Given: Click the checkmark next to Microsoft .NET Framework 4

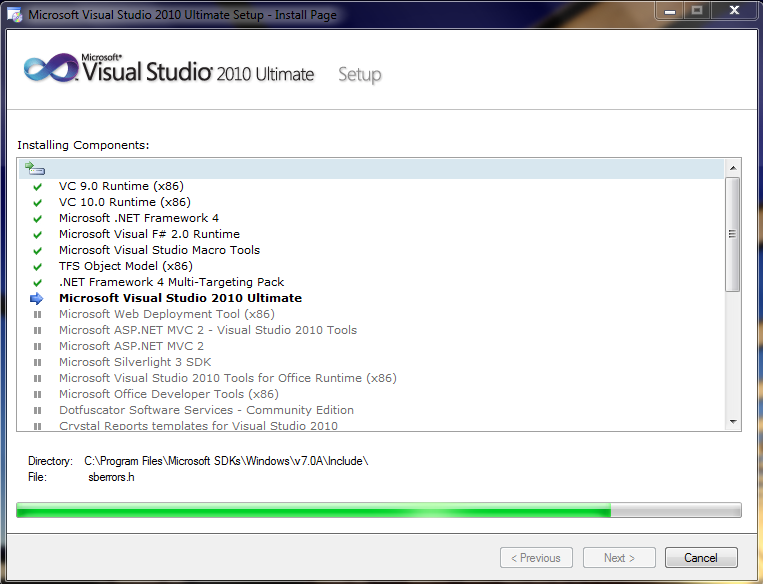Looking at the screenshot, I should 37,219.
